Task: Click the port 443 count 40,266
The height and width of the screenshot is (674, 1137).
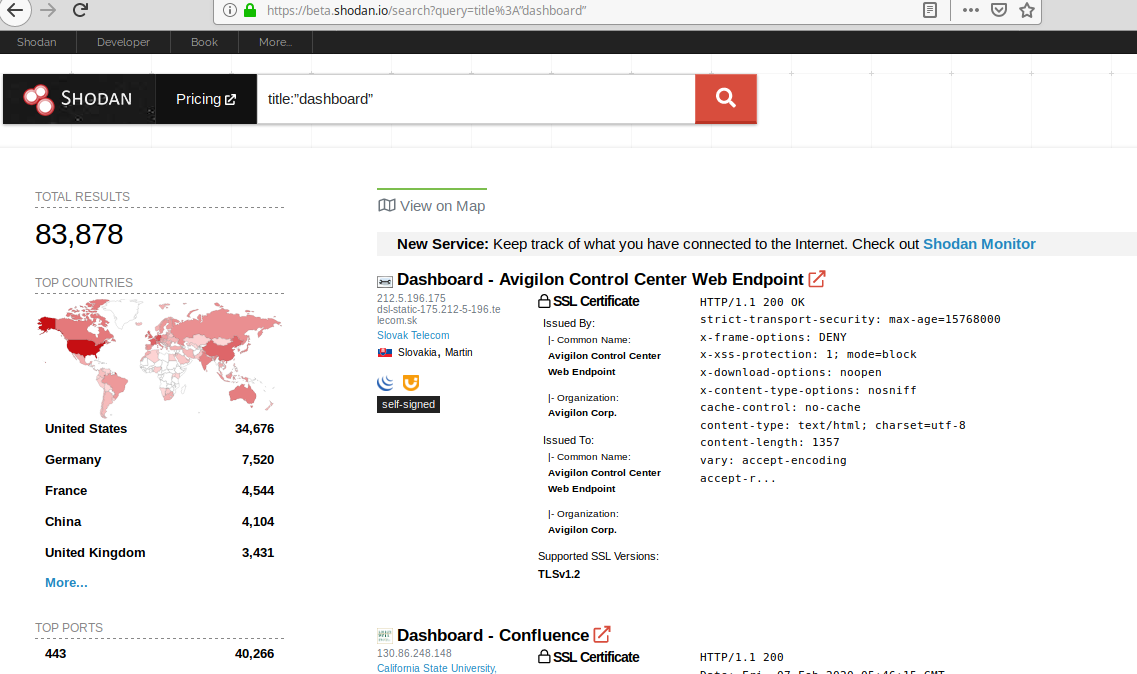Action: (x=255, y=654)
